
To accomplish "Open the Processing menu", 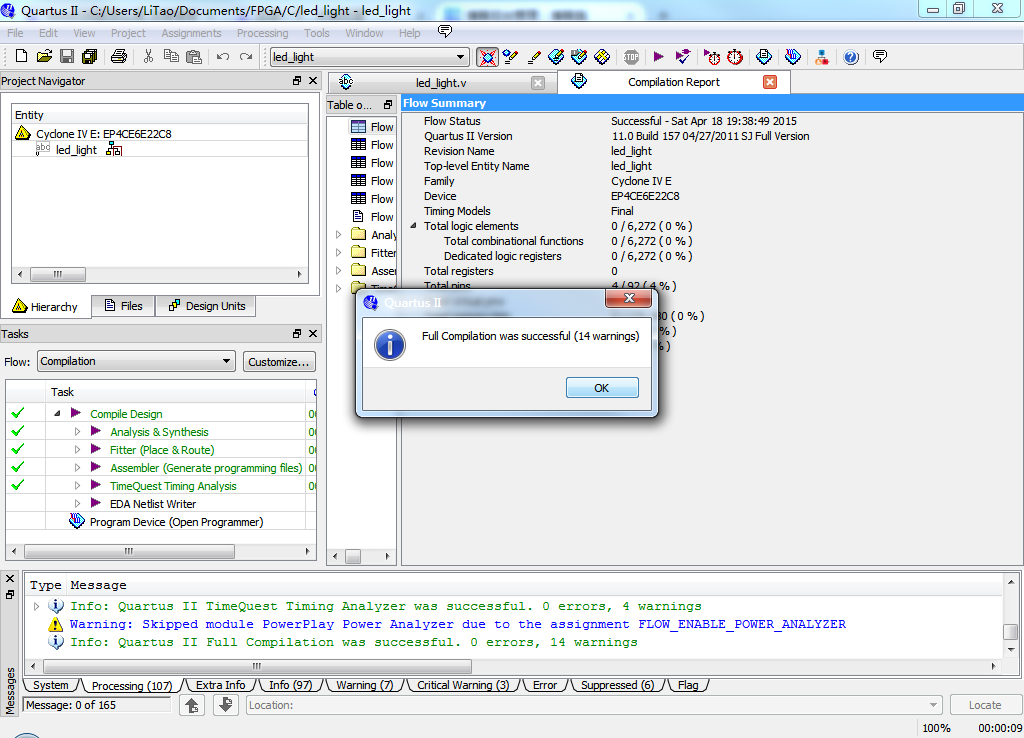I will point(263,33).
